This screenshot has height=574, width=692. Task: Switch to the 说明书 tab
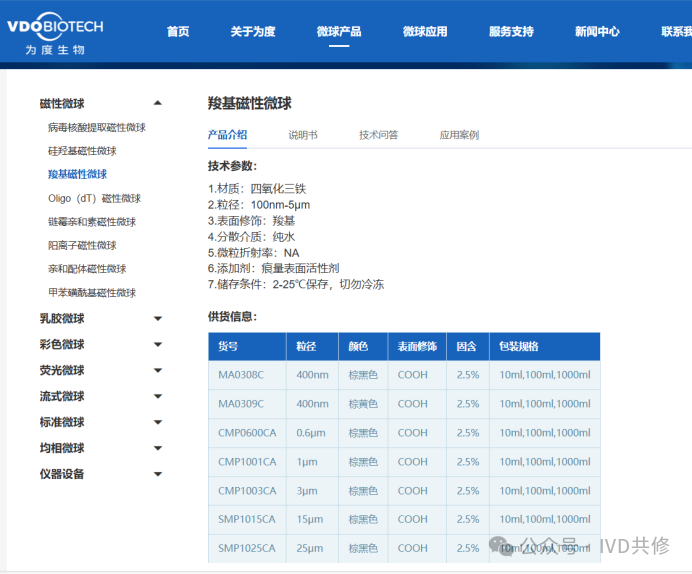(303, 135)
